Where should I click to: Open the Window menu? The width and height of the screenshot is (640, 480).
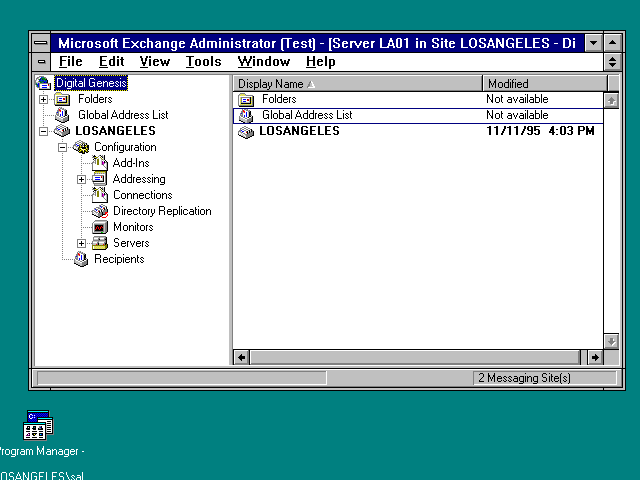(x=264, y=62)
